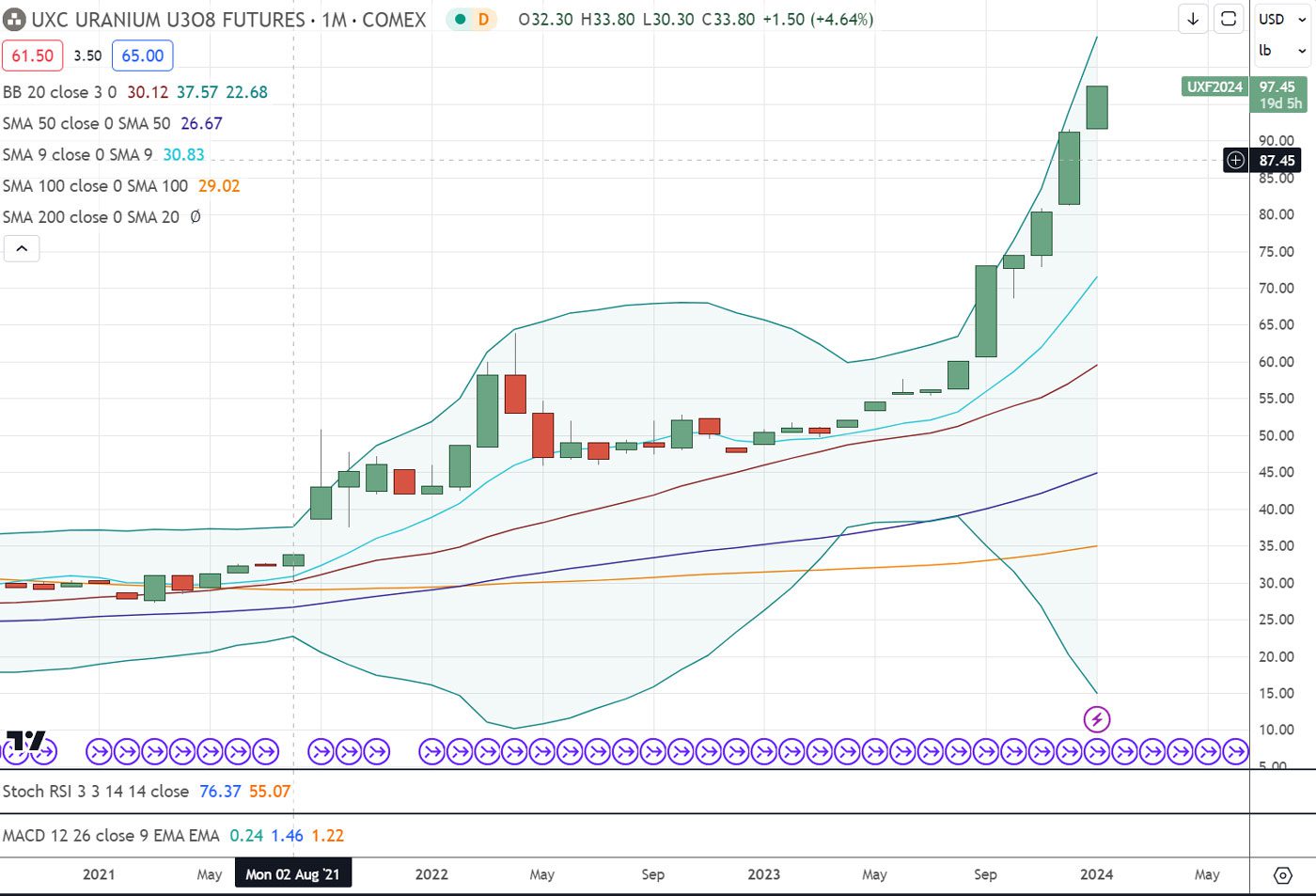Click the 90.00 level on price scale
Image resolution: width=1316 pixels, height=896 pixels.
coord(1277,141)
